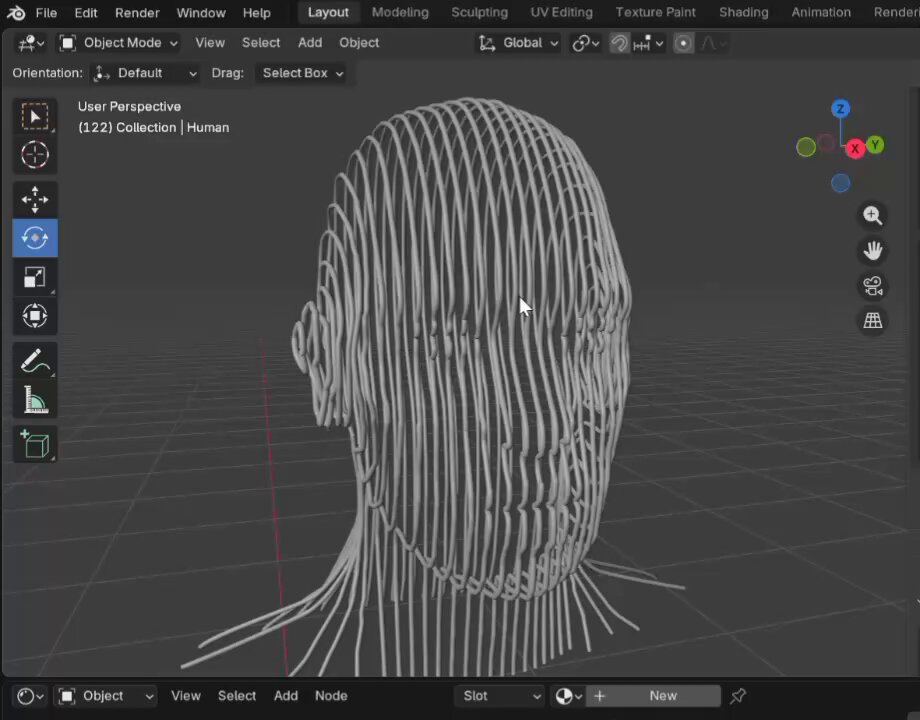The height and width of the screenshot is (720, 920).
Task: Switch to the UV Editing workspace tab
Action: coord(562,12)
